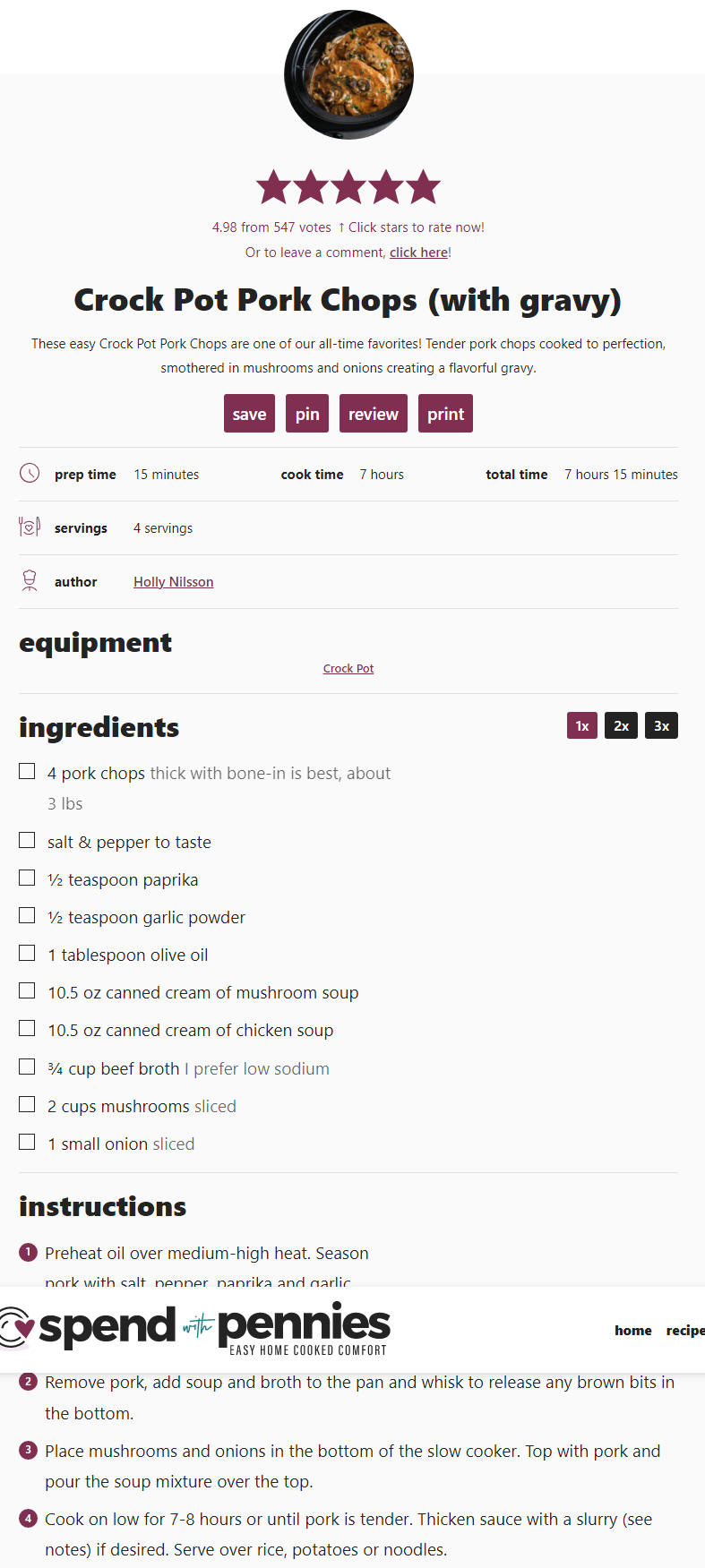Image resolution: width=705 pixels, height=1568 pixels.
Task: Check off the 4 pork chops ingredient
Action: pyautogui.click(x=27, y=771)
